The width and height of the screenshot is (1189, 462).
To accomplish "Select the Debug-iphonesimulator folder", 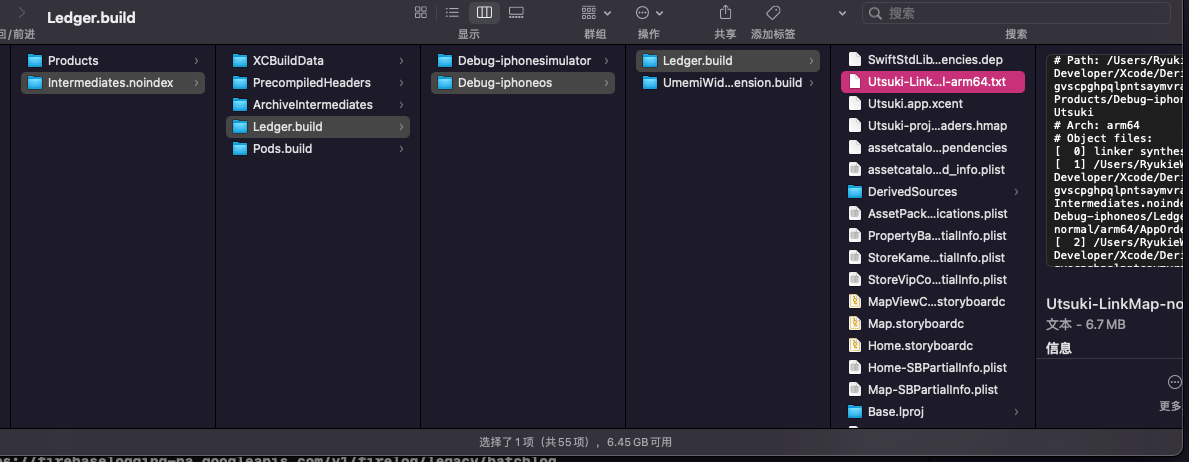I will point(522,61).
